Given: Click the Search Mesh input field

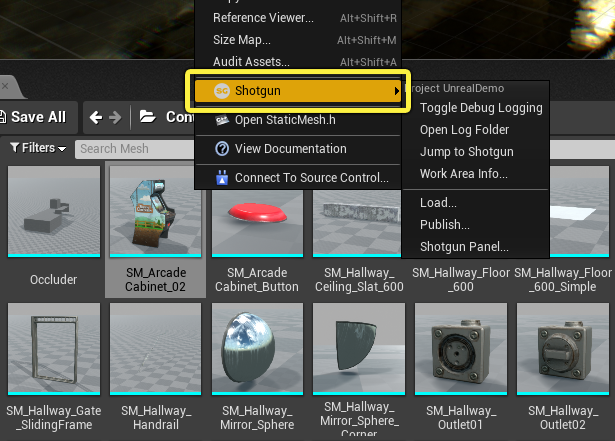Looking at the screenshot, I should click(x=135, y=149).
